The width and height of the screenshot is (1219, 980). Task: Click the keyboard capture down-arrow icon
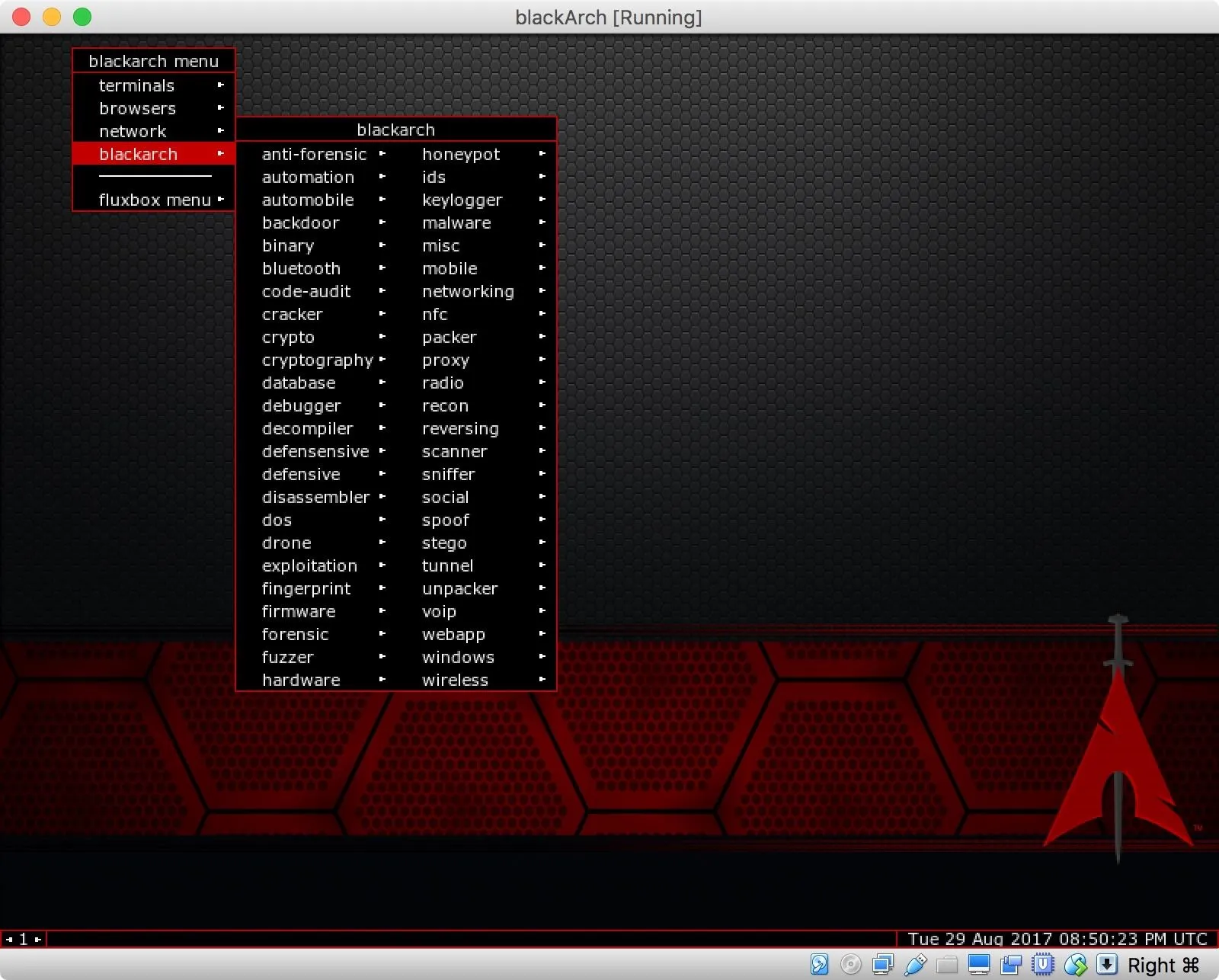1107,964
